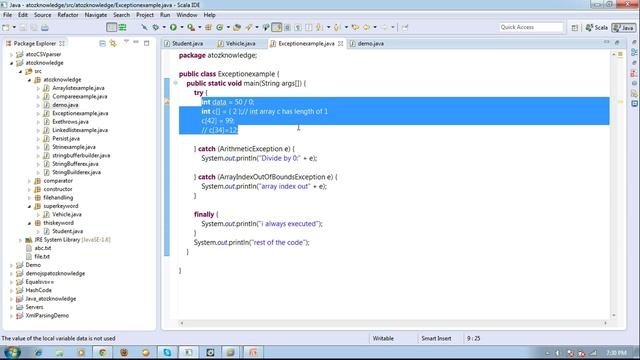Open dropdown next to Debug icon
Image resolution: width=640 pixels, height=360 pixels.
click(x=164, y=27)
